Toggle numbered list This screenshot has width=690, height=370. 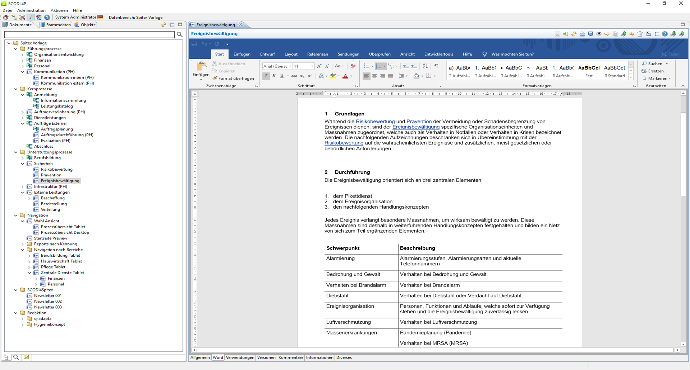(x=380, y=66)
